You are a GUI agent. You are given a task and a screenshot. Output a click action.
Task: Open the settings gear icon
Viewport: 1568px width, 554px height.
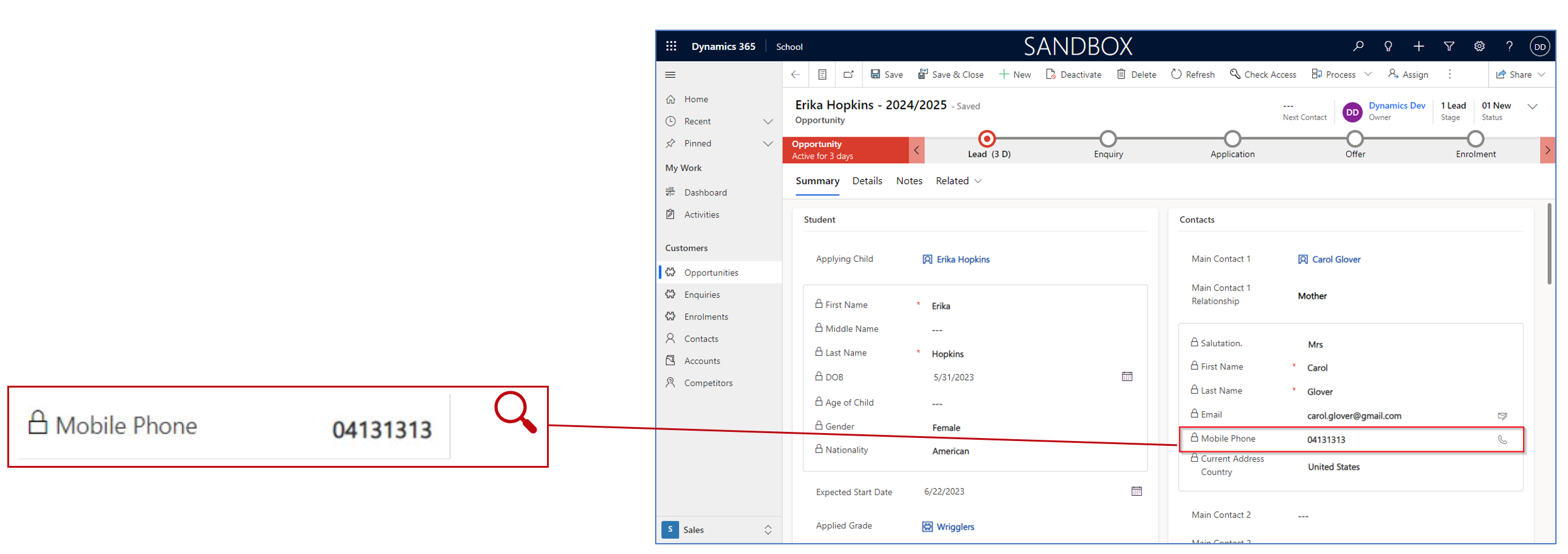click(x=1479, y=46)
